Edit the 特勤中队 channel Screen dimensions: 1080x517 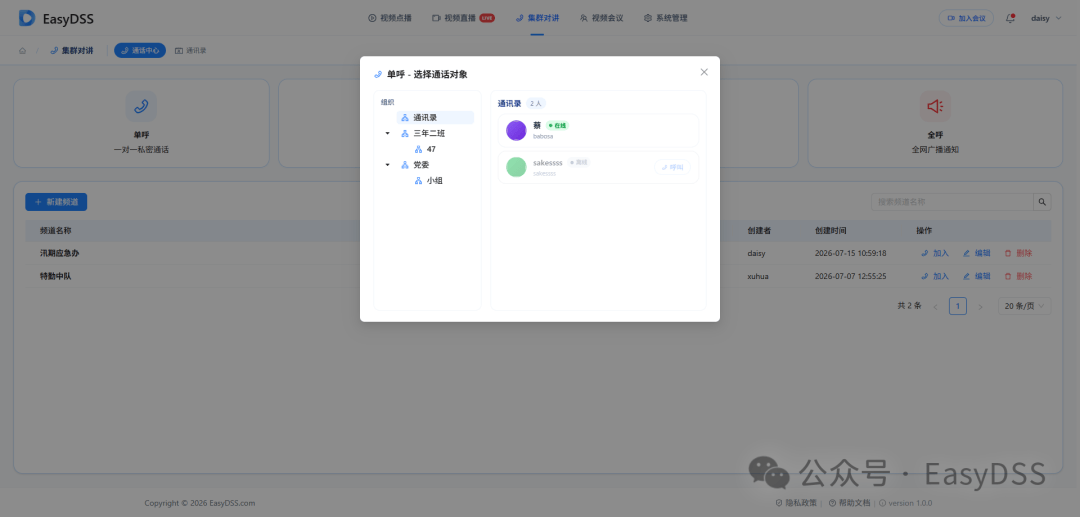click(x=977, y=276)
